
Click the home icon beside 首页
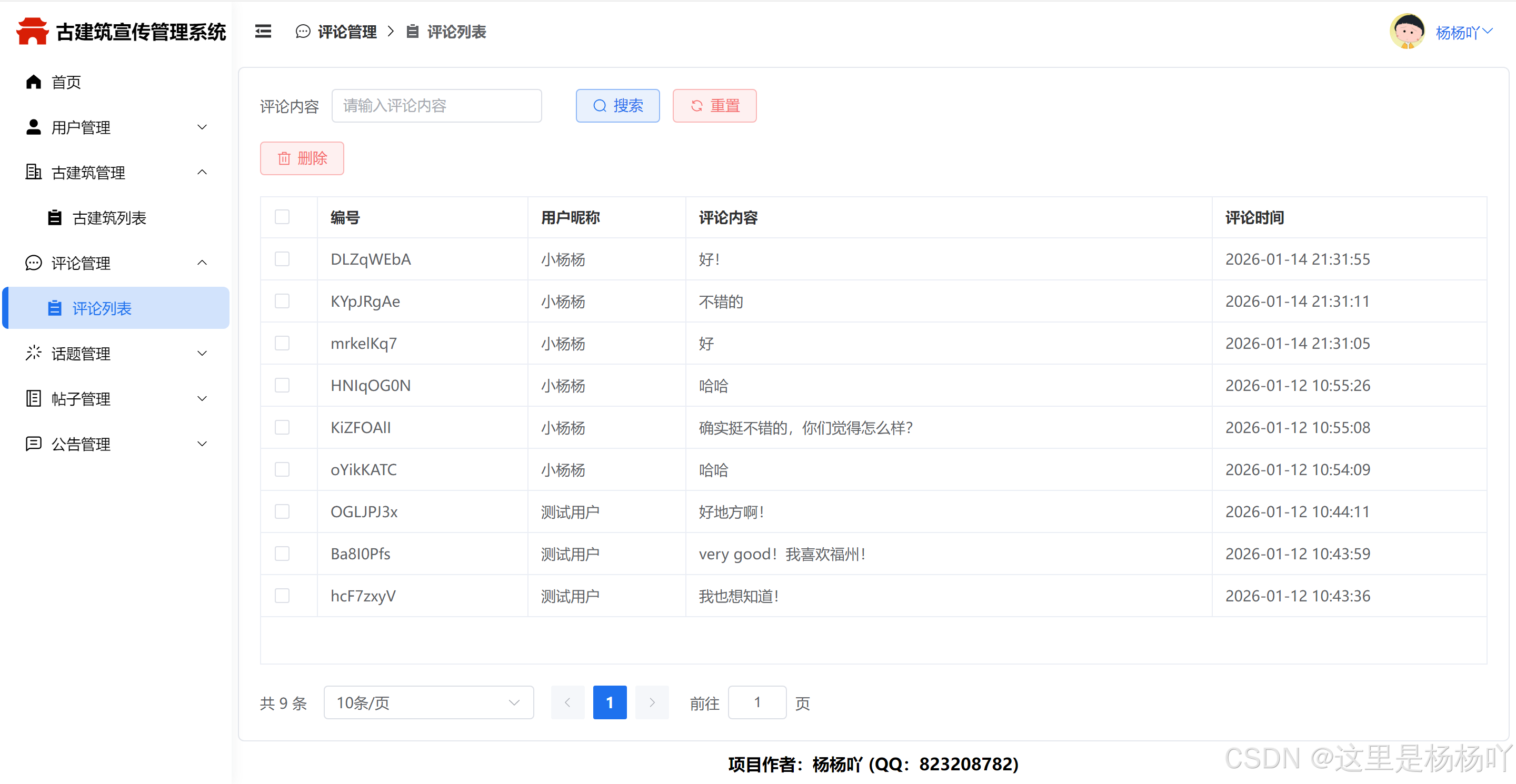tap(34, 82)
